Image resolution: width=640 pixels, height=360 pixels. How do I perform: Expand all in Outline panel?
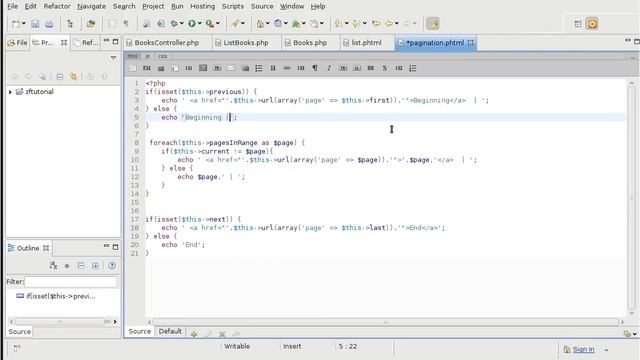click(x=95, y=266)
